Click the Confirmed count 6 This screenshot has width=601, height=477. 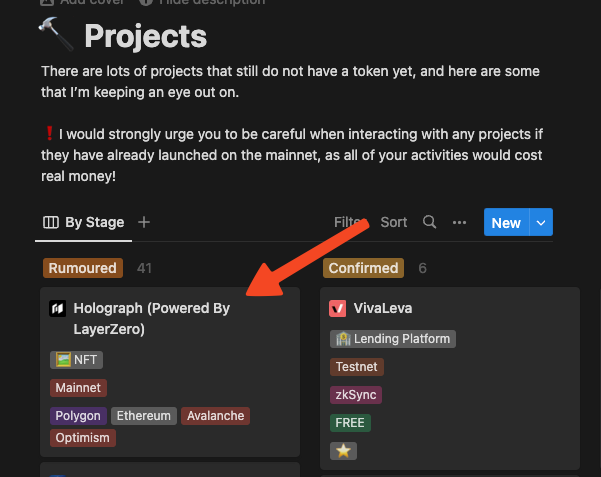point(422,268)
